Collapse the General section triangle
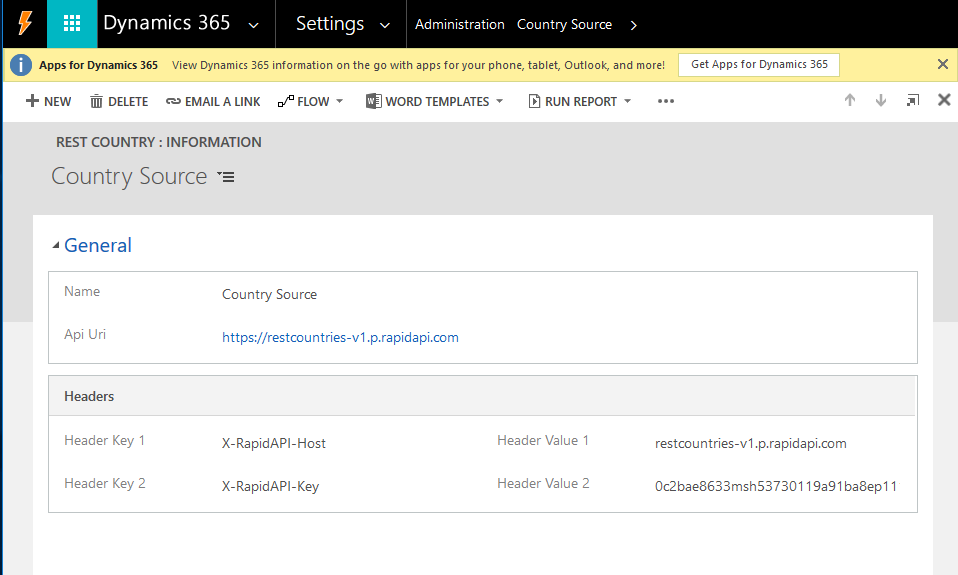Viewport: 958px width, 575px height. coord(56,246)
